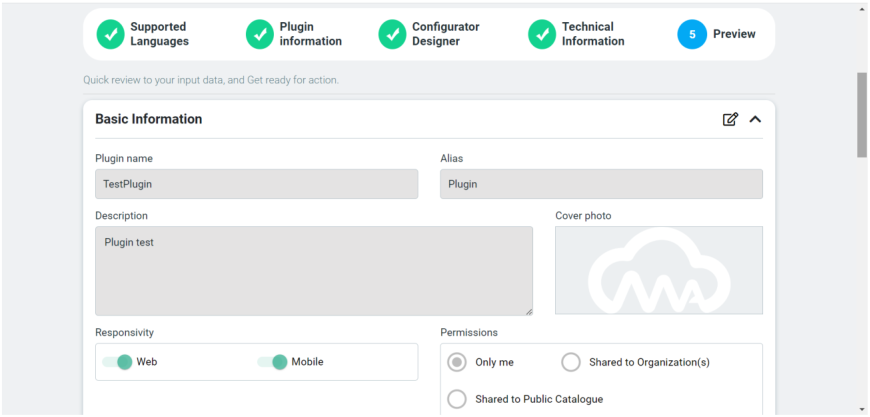Select Shared to Organization(s) option
Image resolution: width=870 pixels, height=417 pixels.
tap(571, 362)
